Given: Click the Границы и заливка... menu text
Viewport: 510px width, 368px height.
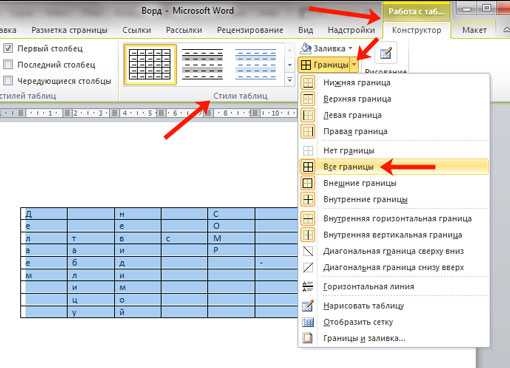Looking at the screenshot, I should (x=364, y=338).
